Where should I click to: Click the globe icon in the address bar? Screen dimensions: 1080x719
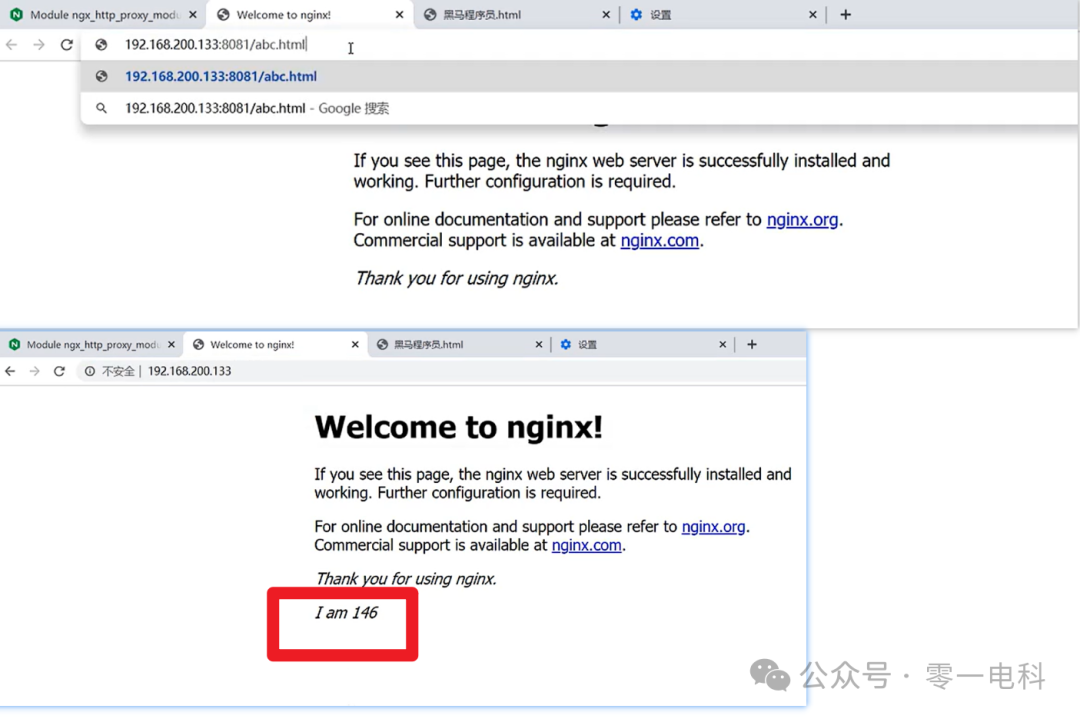coord(100,44)
